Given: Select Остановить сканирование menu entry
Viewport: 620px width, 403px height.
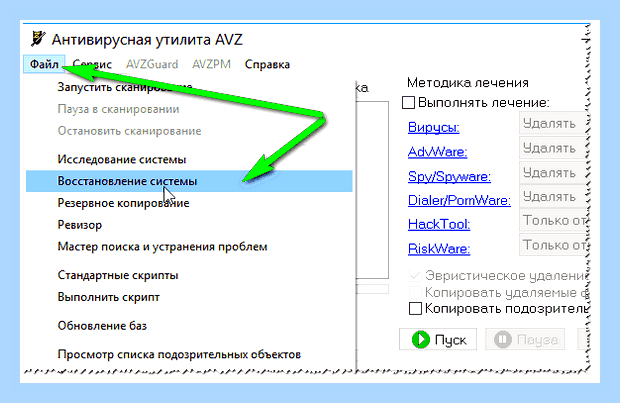Looking at the screenshot, I should [189, 131].
